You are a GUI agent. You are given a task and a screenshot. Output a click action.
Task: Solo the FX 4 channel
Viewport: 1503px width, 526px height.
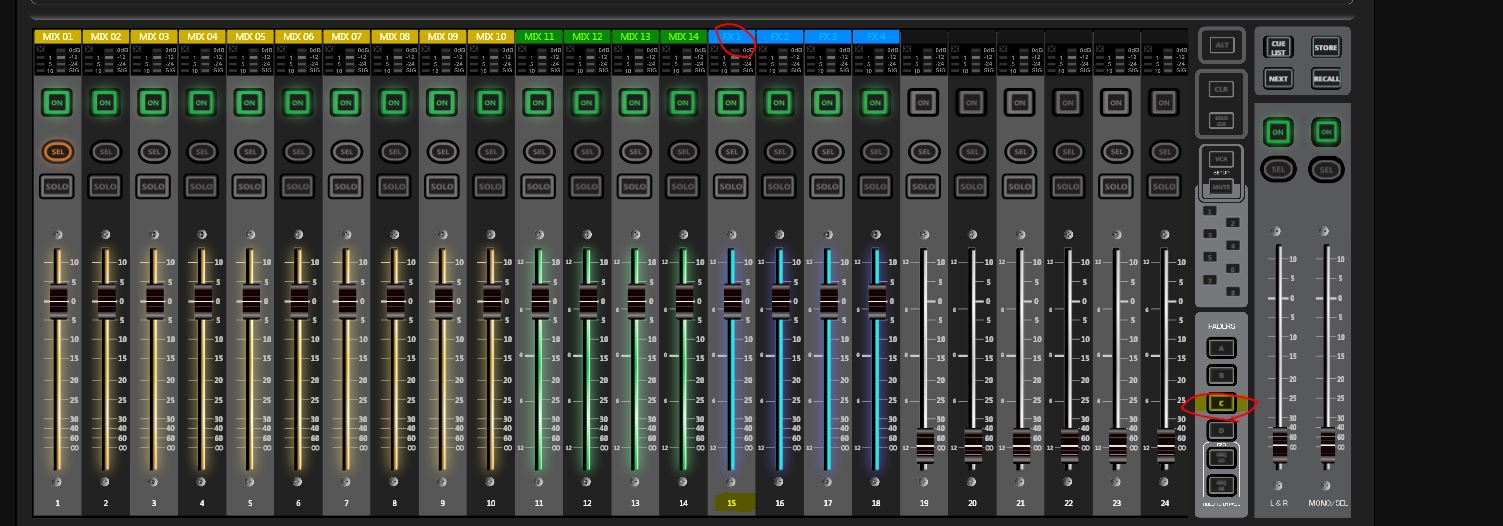[875, 187]
